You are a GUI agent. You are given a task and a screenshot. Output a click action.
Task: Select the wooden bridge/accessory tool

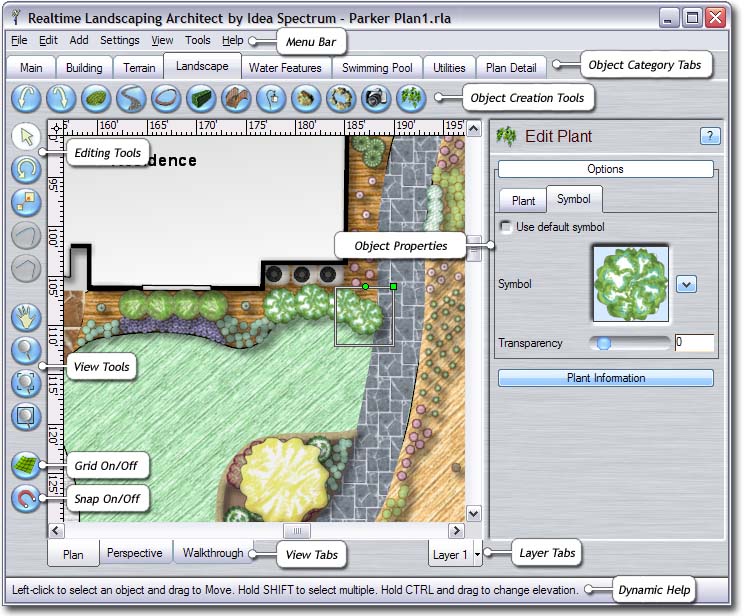tap(236, 98)
